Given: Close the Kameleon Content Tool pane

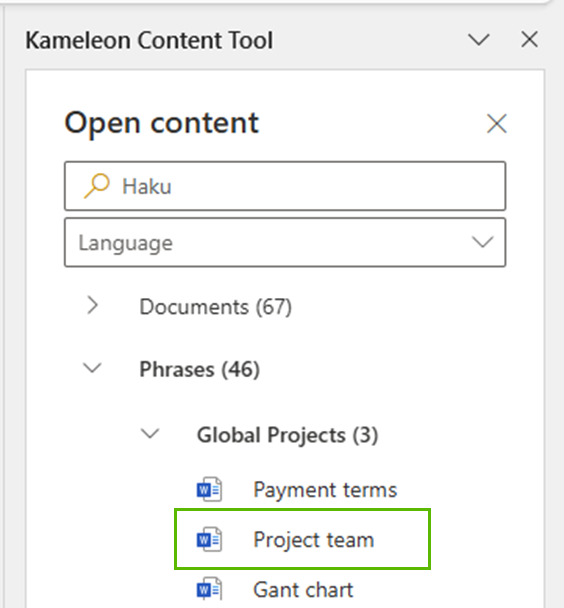Looking at the screenshot, I should pos(529,40).
